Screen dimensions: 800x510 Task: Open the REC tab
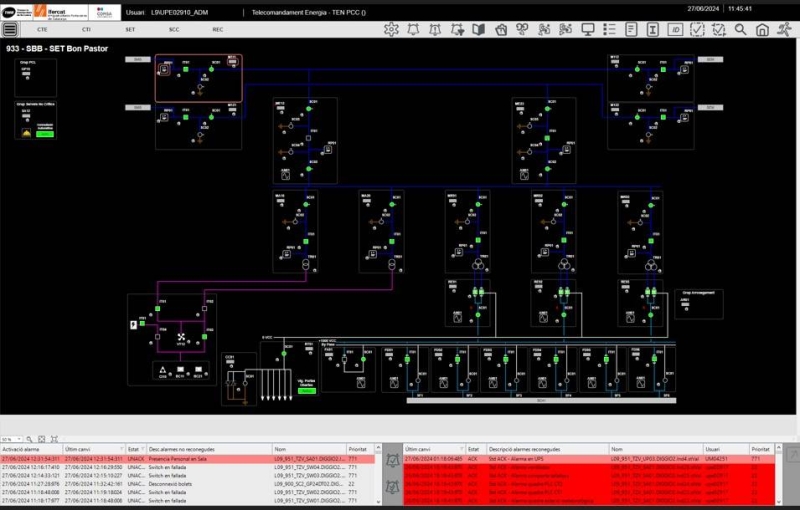218,30
